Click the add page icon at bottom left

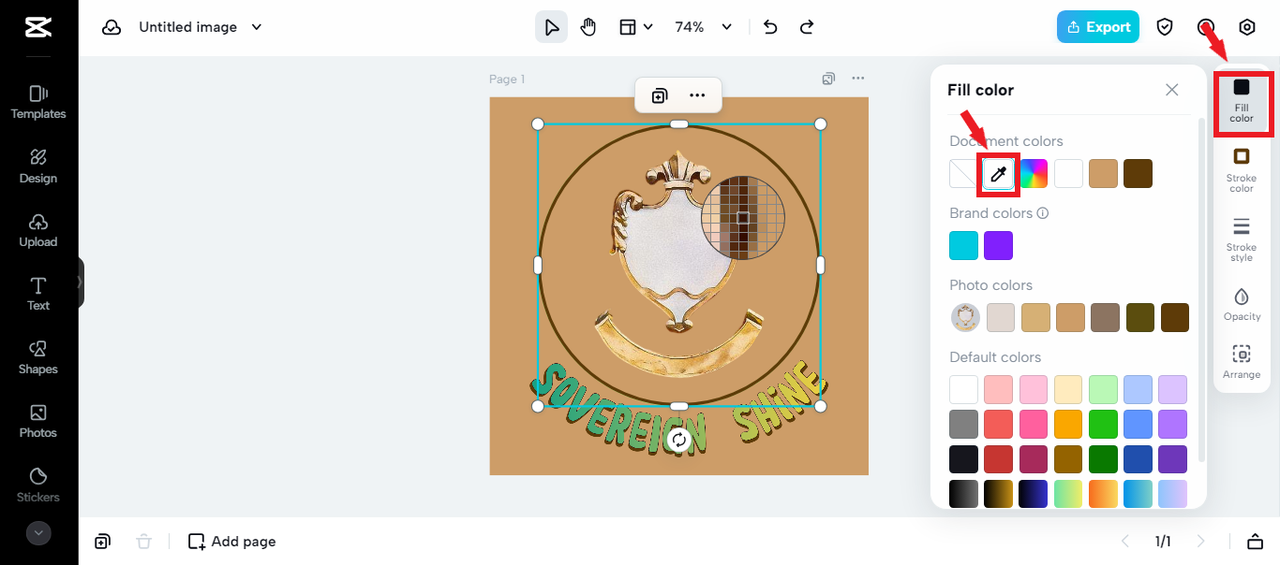(x=102, y=541)
